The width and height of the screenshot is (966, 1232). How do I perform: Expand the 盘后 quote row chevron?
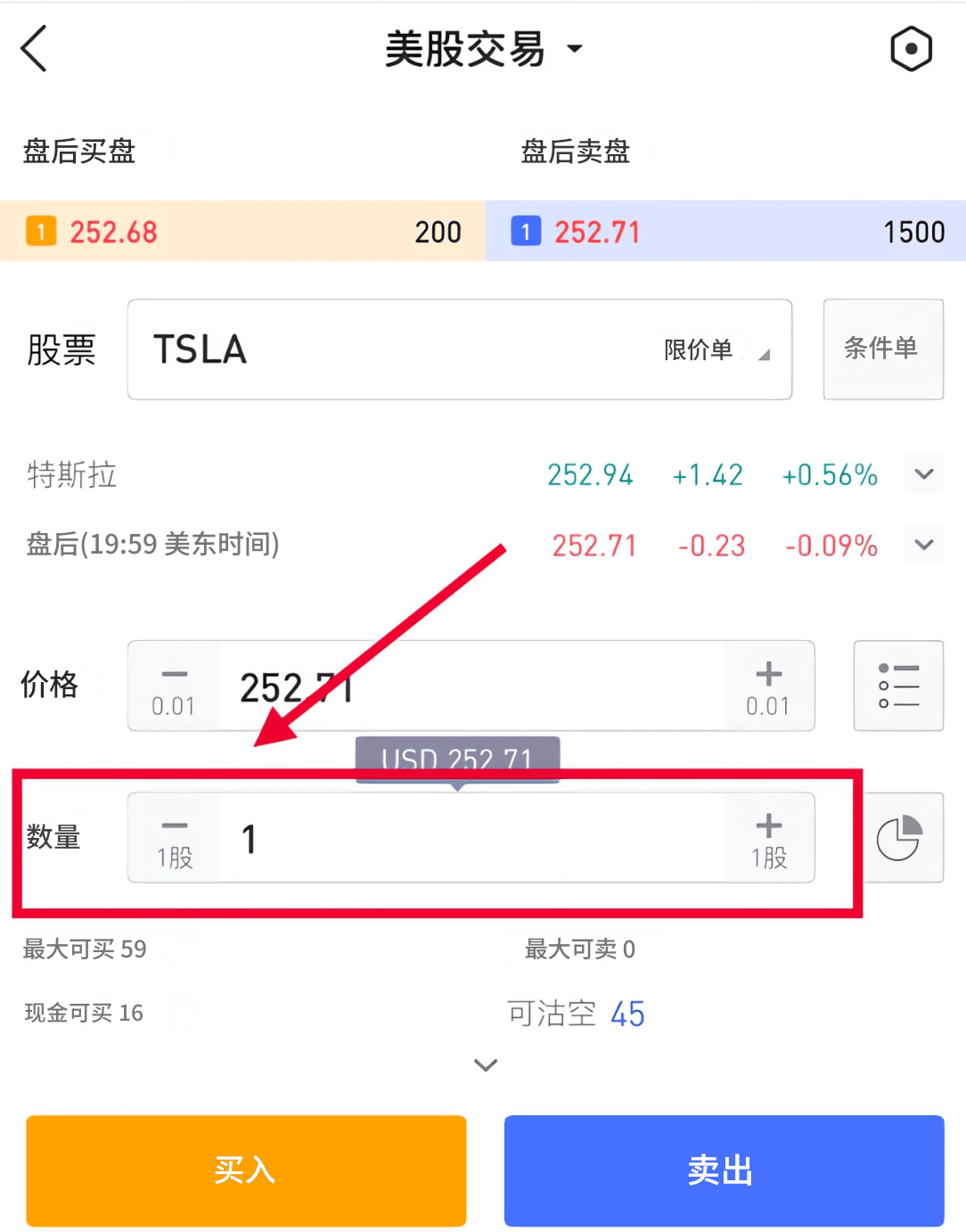[924, 544]
